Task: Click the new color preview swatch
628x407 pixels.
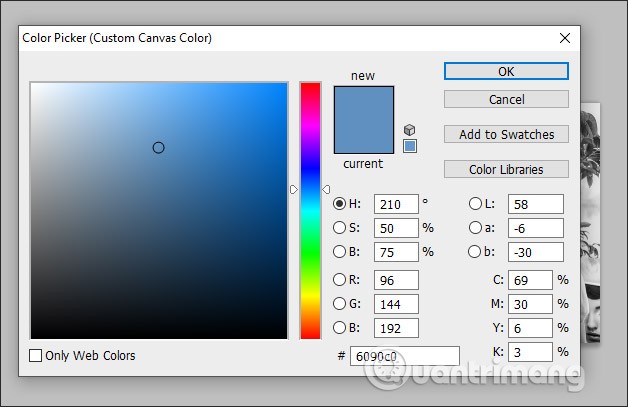Action: [363, 104]
